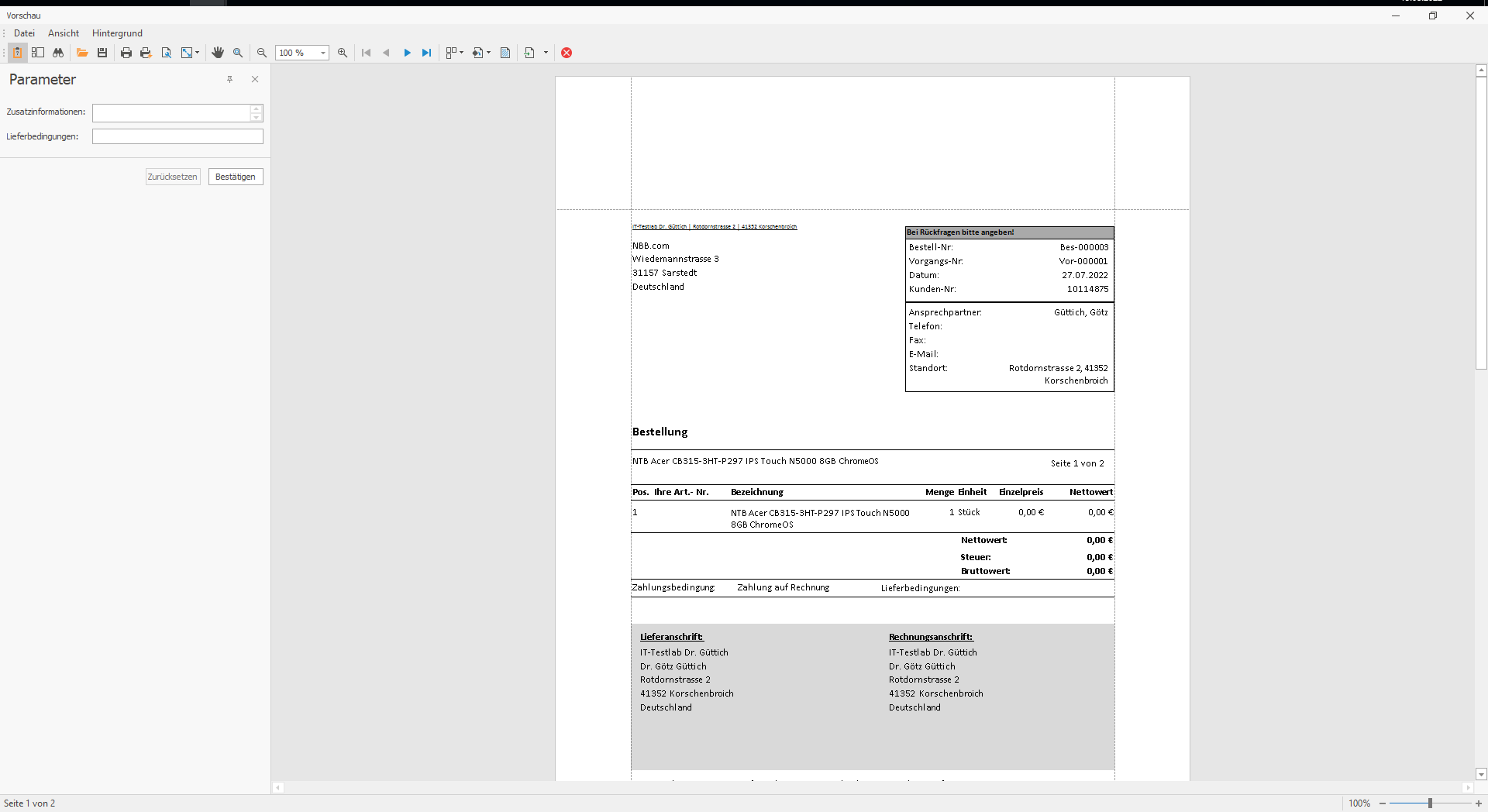Select the hand pan tool

pyautogui.click(x=218, y=53)
